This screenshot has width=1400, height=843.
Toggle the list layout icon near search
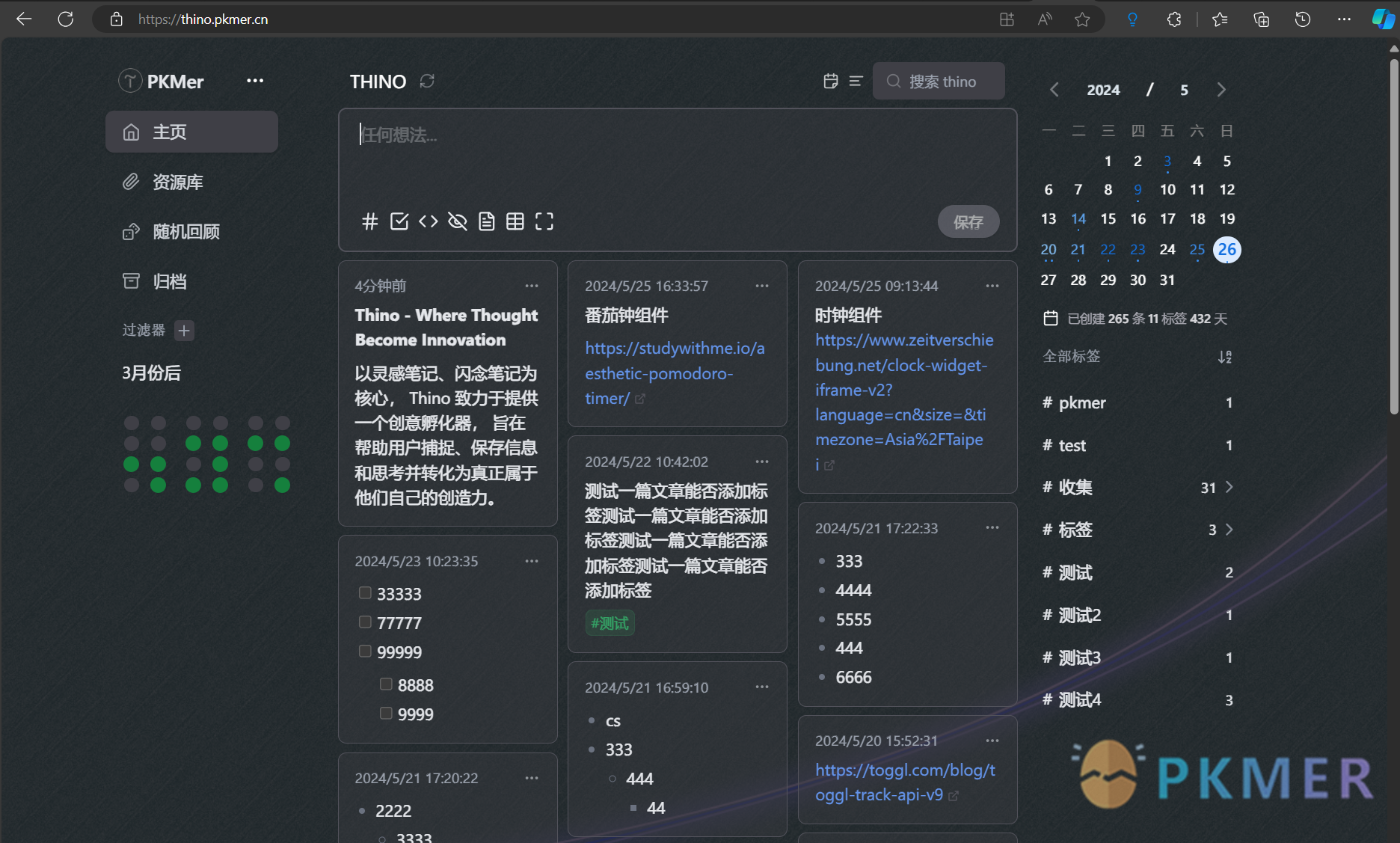coord(856,81)
